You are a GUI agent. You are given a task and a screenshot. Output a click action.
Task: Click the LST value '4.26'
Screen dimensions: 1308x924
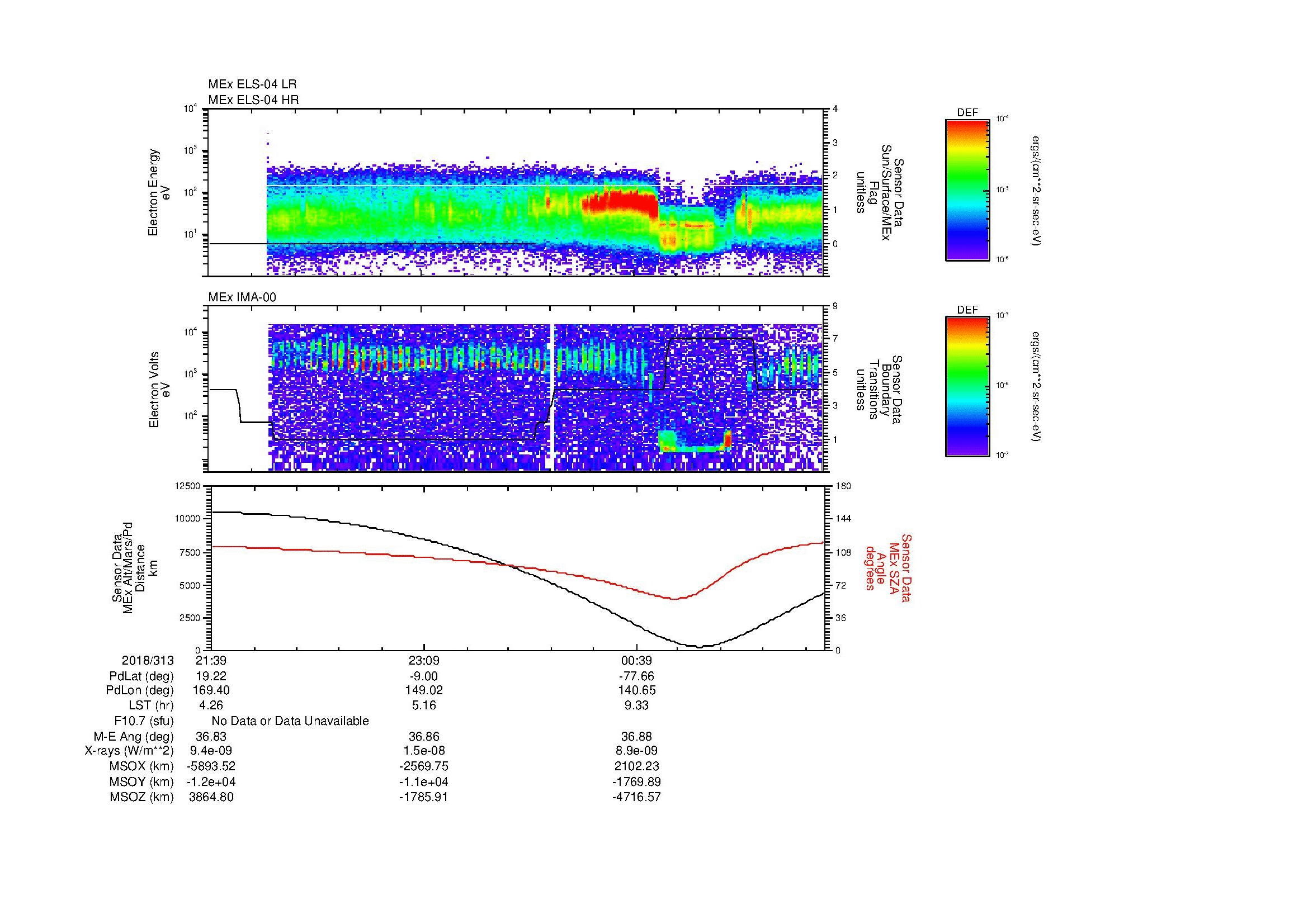pyautogui.click(x=211, y=705)
